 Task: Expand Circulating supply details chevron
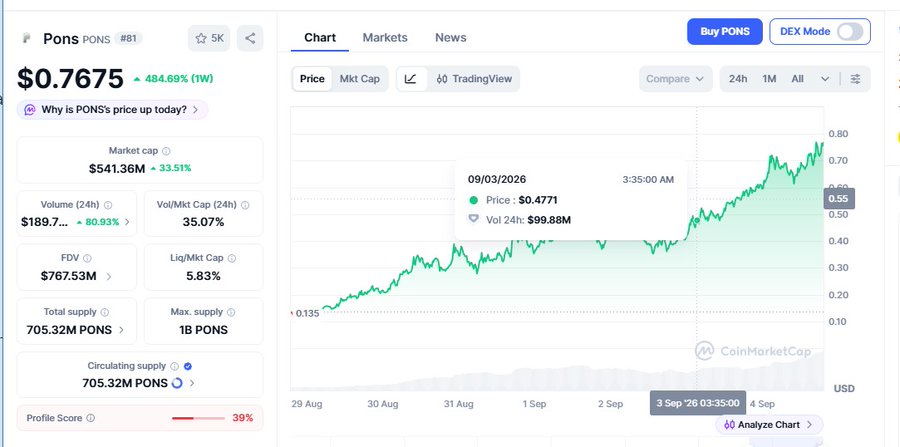tap(192, 383)
